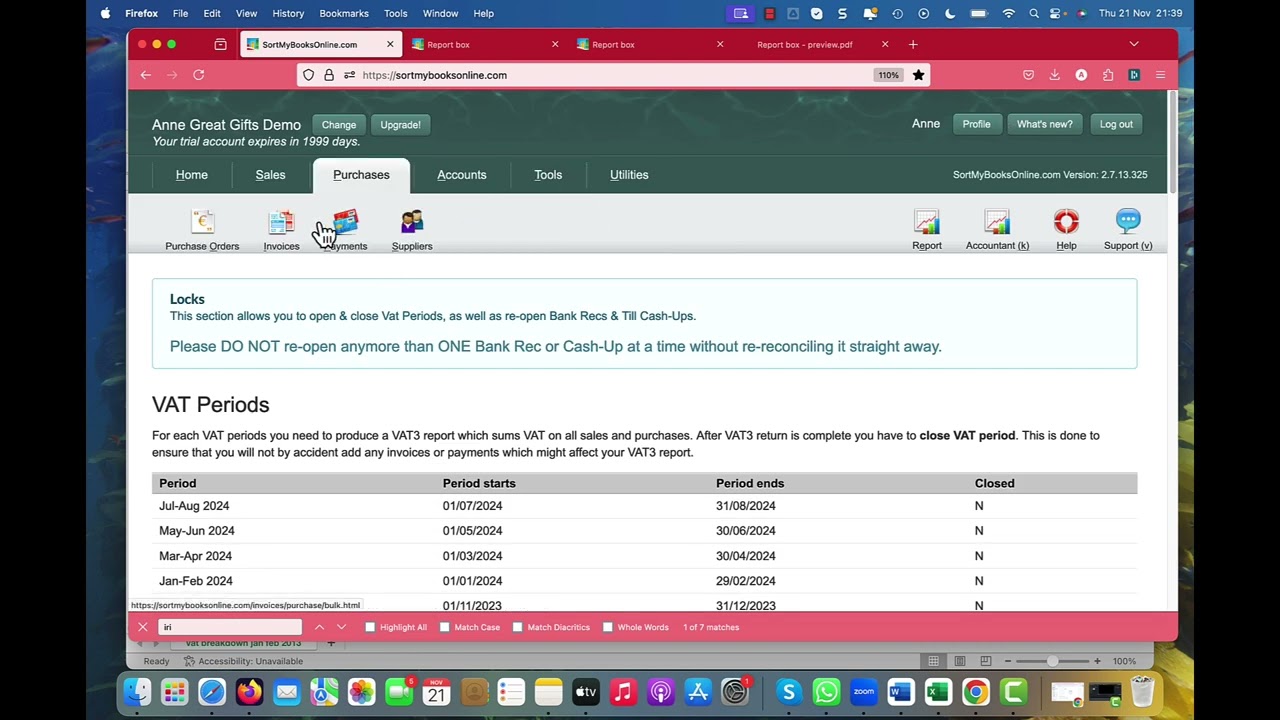The height and width of the screenshot is (720, 1280).
Task: Close the find bar
Action: [142, 627]
